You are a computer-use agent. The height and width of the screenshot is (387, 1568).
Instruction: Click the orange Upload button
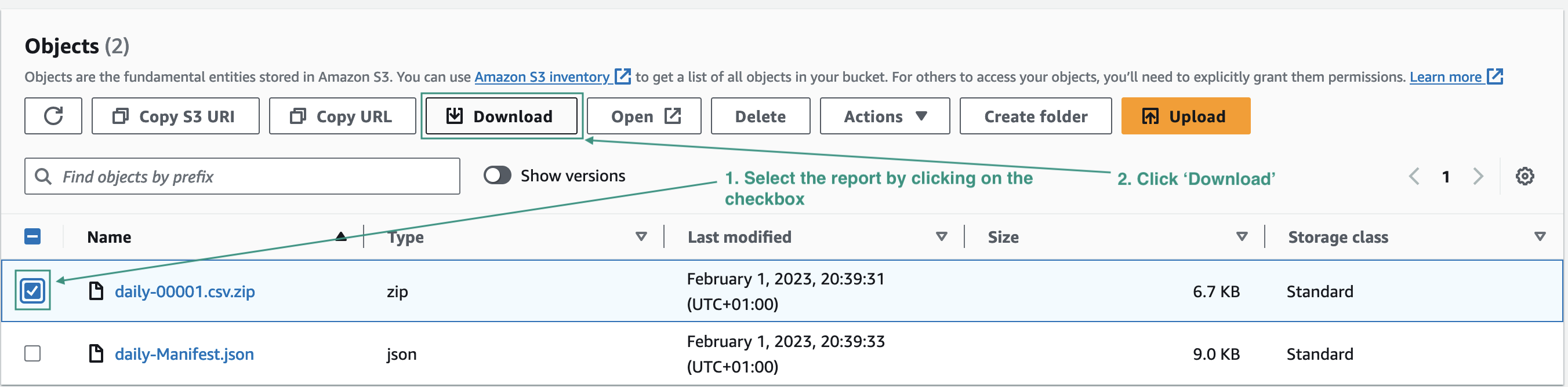[1185, 116]
